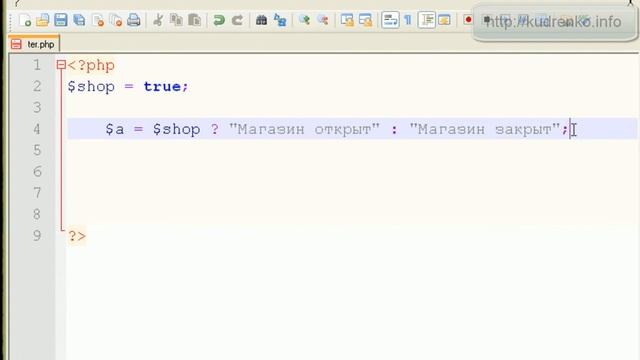The width and height of the screenshot is (640, 360).
Task: Click the "Магазин открыт" string
Action: coord(304,129)
